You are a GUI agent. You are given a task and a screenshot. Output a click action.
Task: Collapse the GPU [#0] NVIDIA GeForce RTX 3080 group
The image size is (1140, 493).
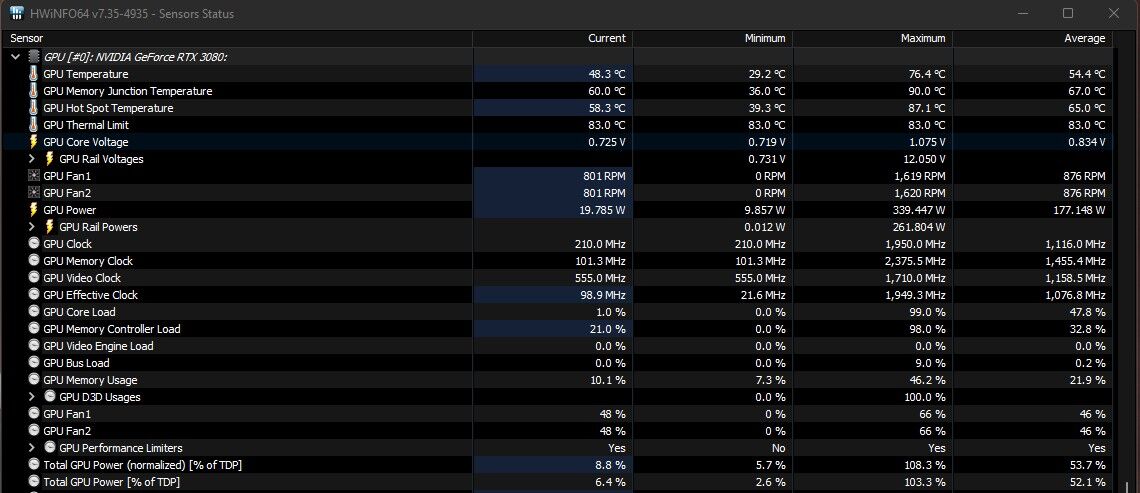(15, 57)
